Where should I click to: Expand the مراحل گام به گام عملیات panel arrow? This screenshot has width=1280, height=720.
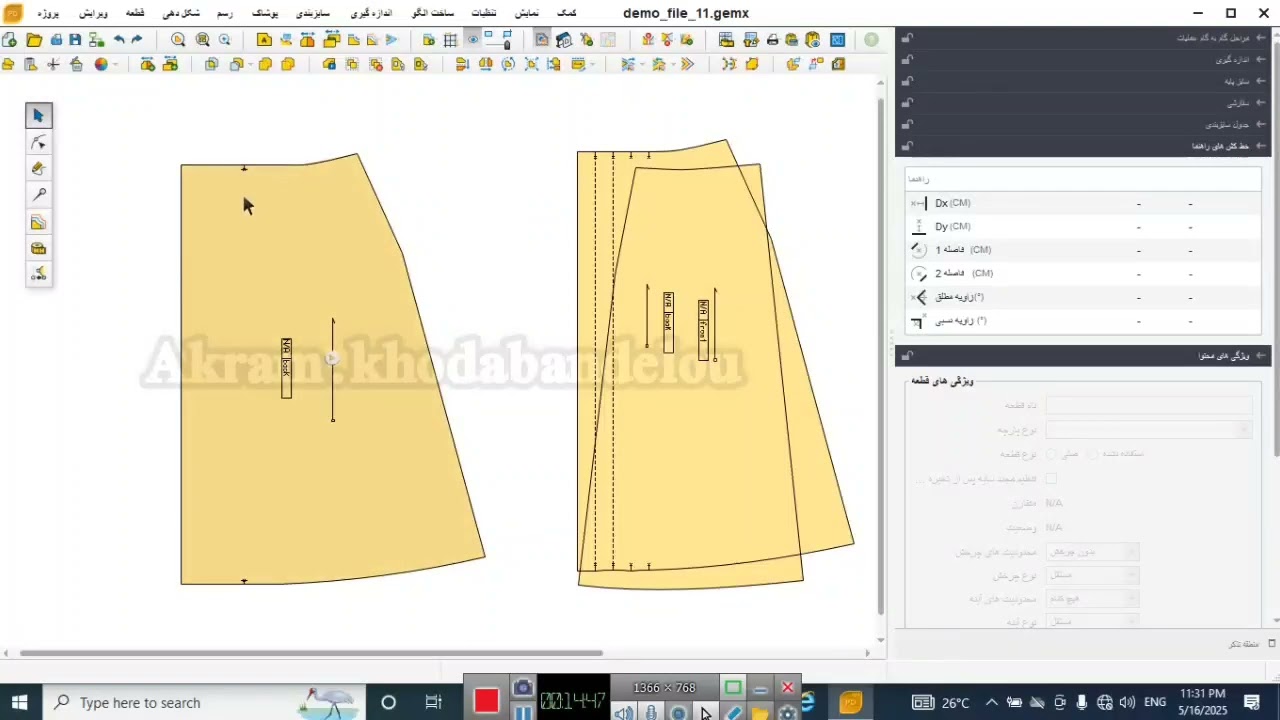[x=1261, y=38]
